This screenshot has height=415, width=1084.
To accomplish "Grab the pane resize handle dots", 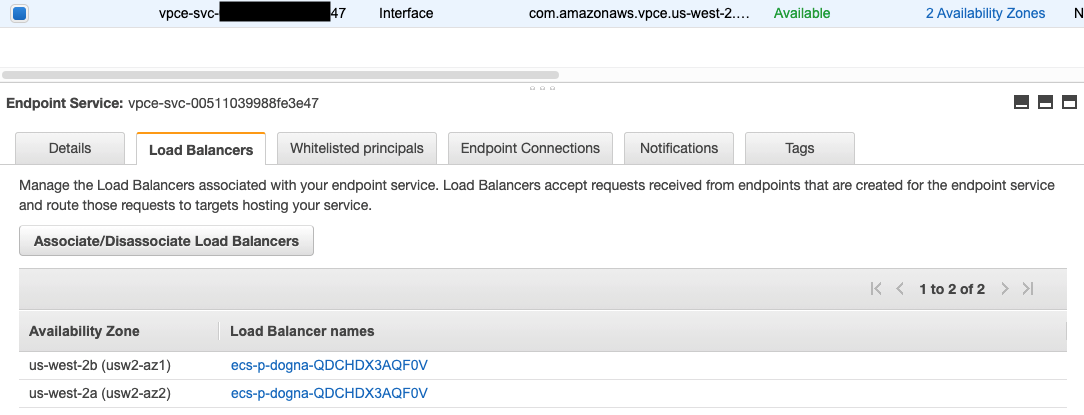I will (542, 89).
